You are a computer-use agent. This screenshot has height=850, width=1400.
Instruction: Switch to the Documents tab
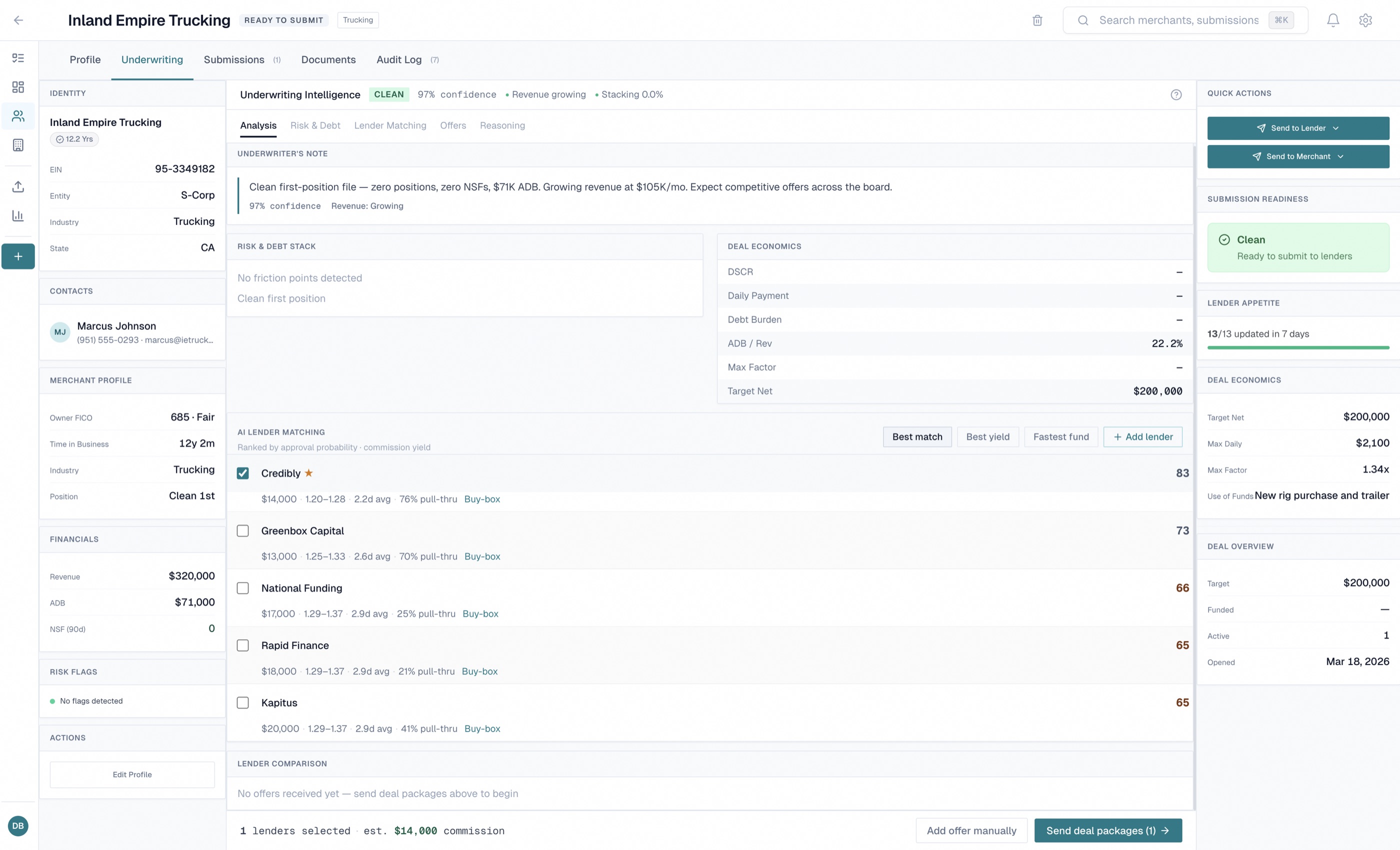point(328,59)
